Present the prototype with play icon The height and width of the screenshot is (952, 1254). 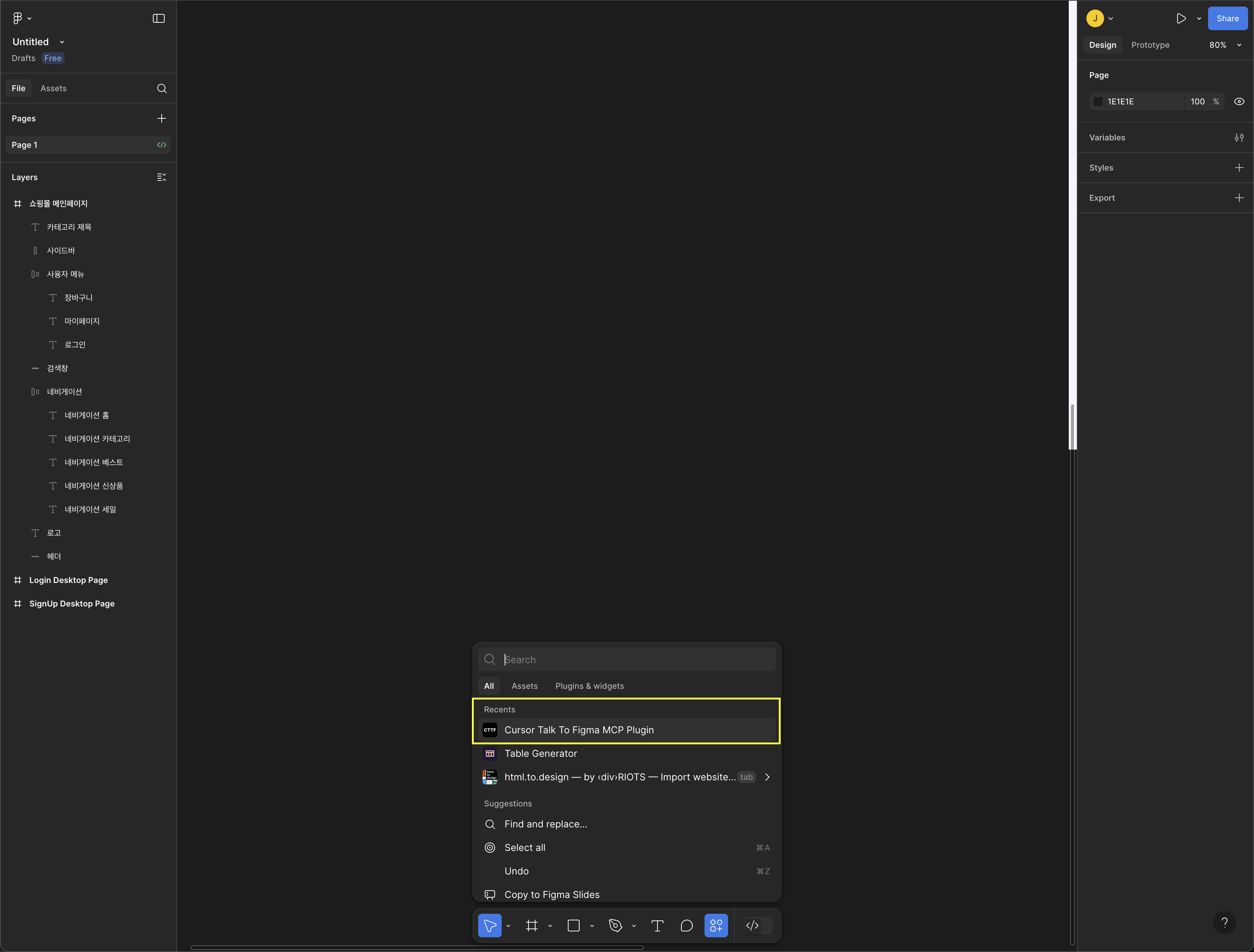tap(1181, 18)
